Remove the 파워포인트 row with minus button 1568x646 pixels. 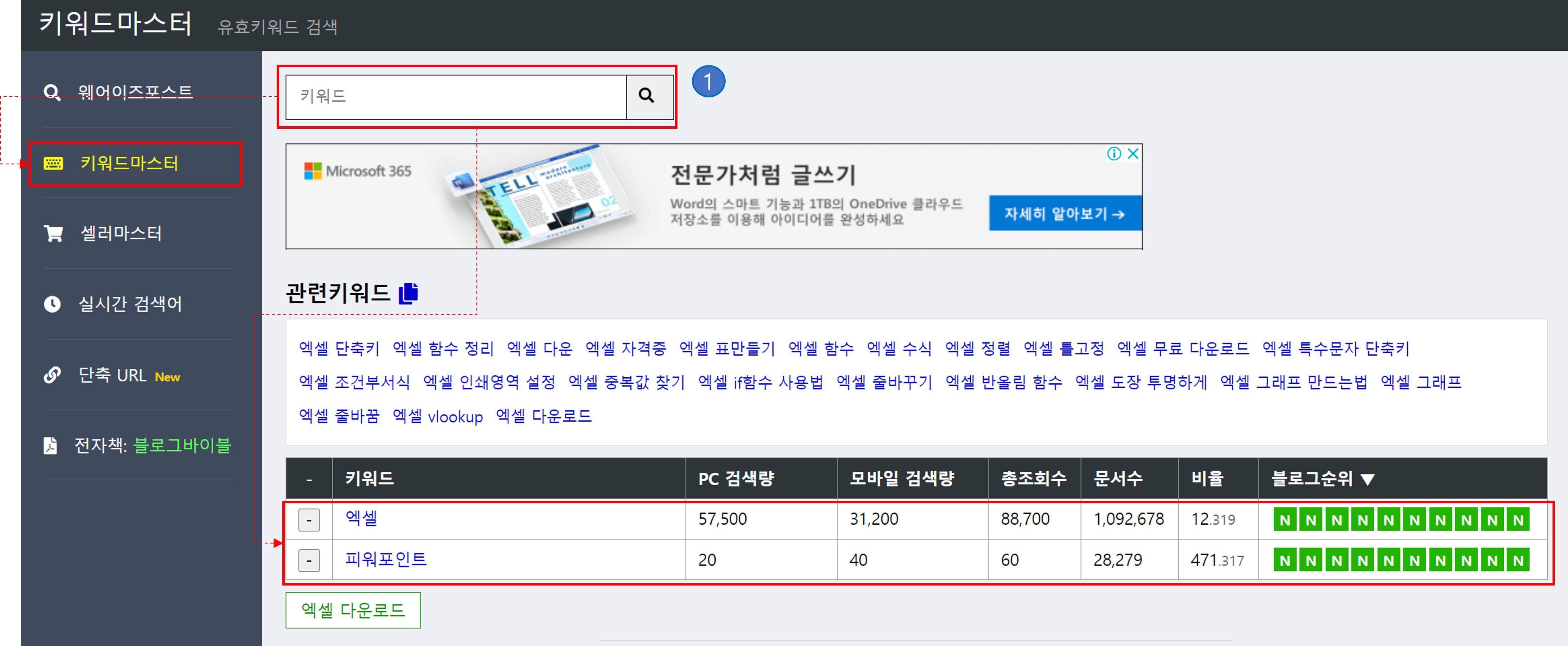click(x=309, y=559)
